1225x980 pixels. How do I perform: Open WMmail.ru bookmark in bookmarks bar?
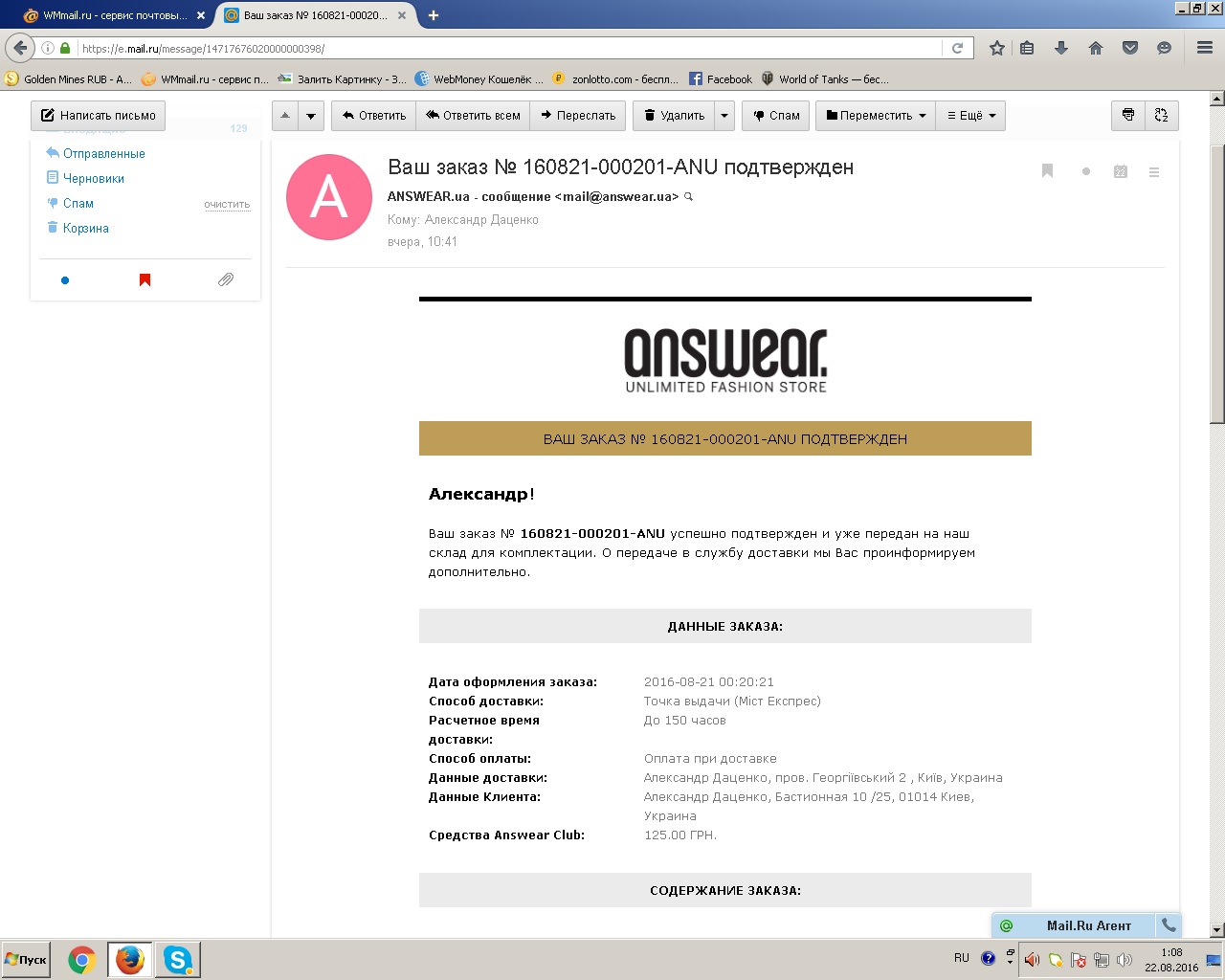click(205, 79)
